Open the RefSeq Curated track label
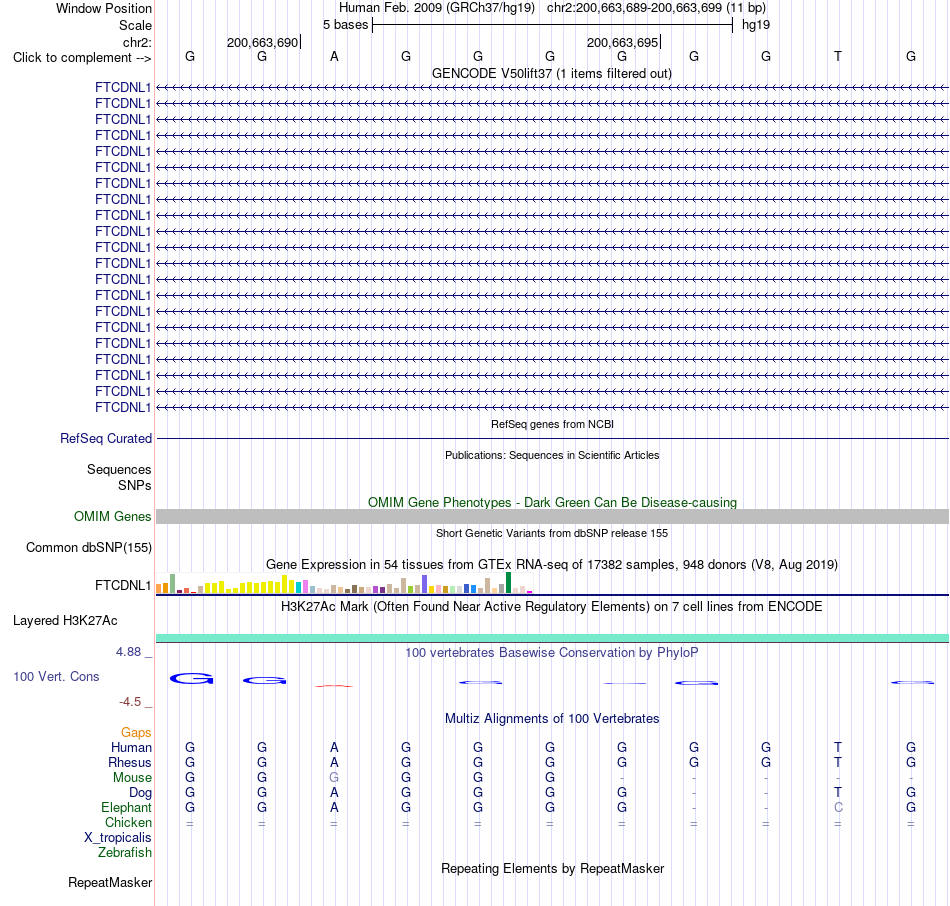The image size is (950, 906). 106,438
